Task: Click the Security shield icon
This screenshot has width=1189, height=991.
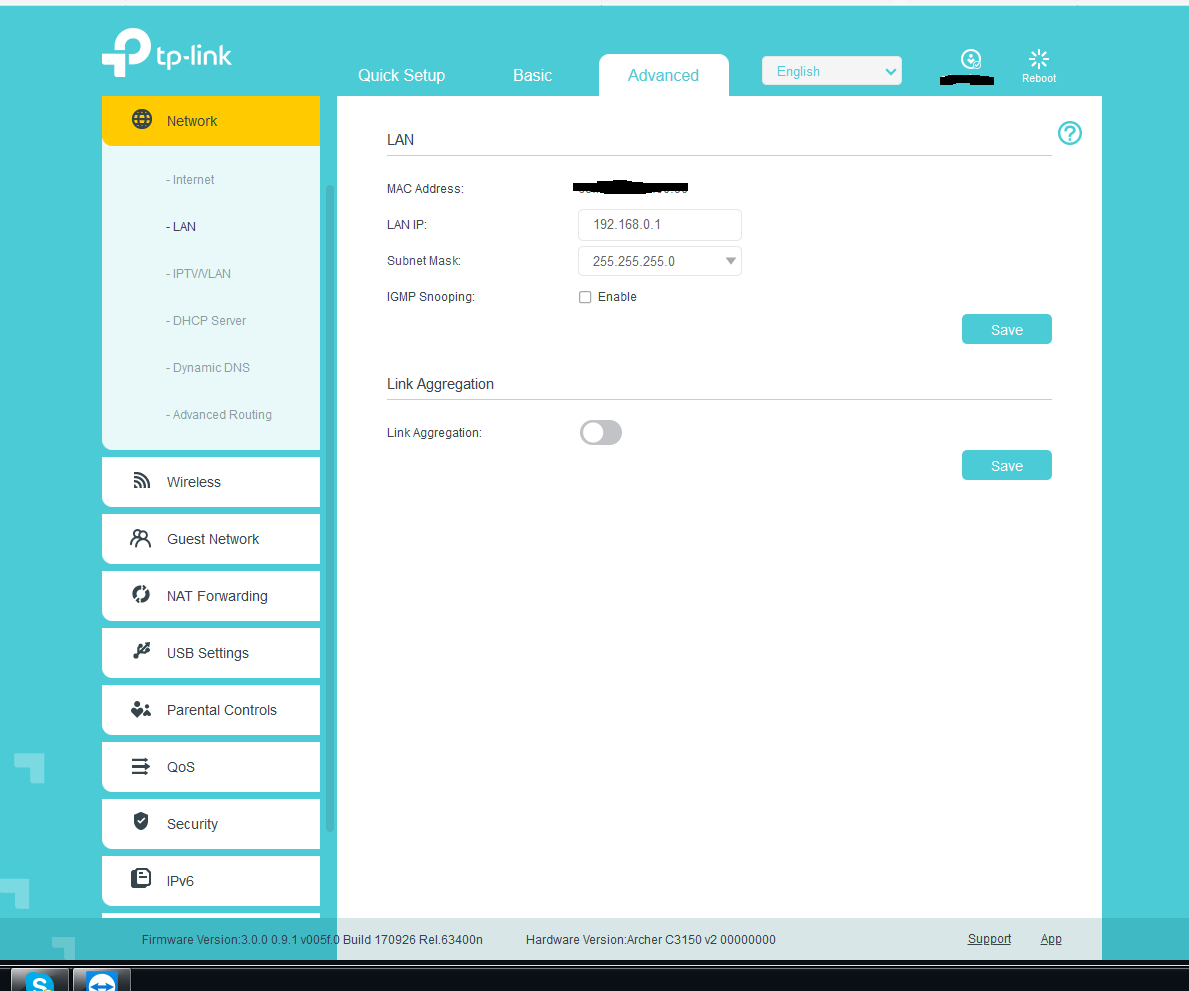Action: pyautogui.click(x=141, y=822)
